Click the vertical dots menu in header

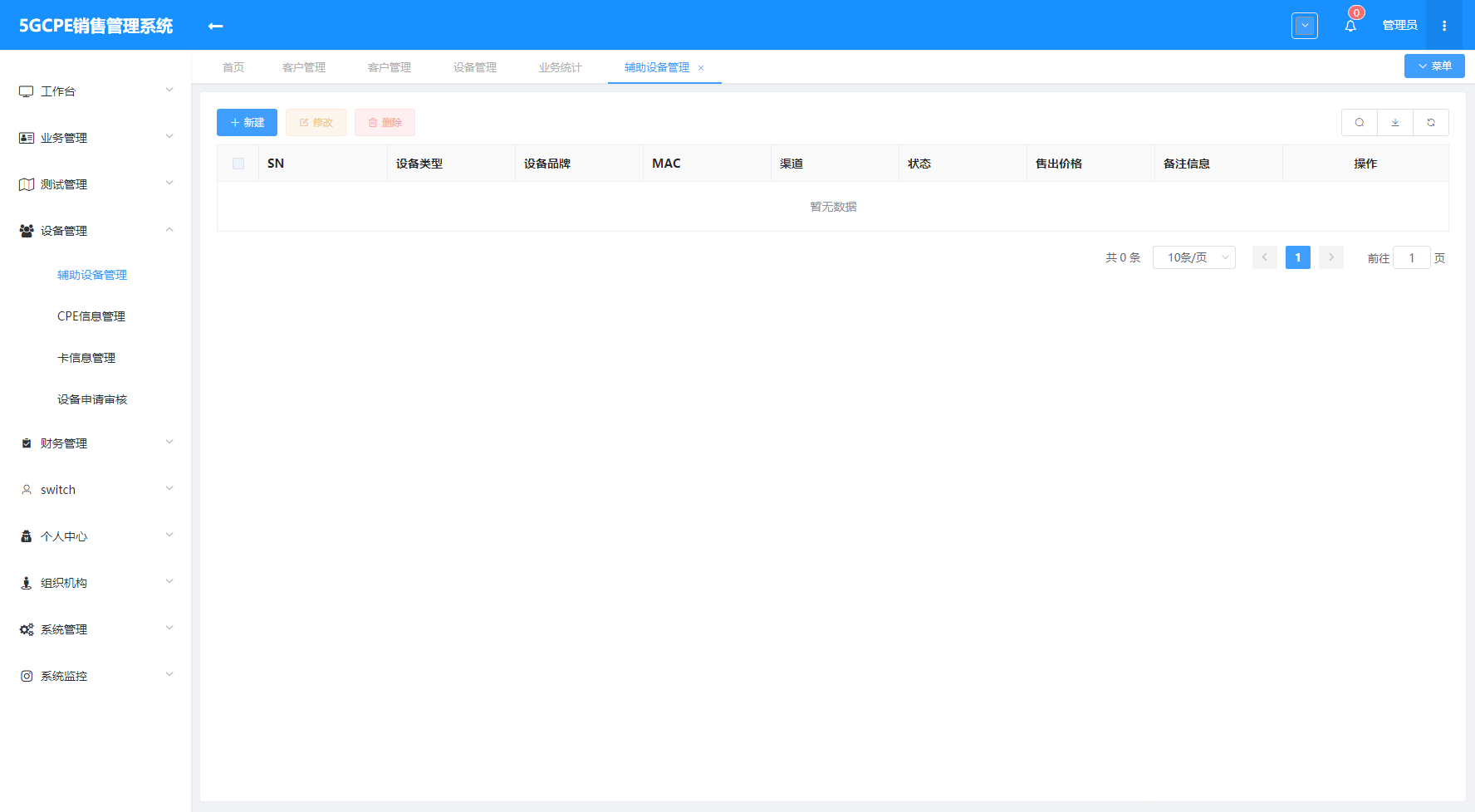1444,25
